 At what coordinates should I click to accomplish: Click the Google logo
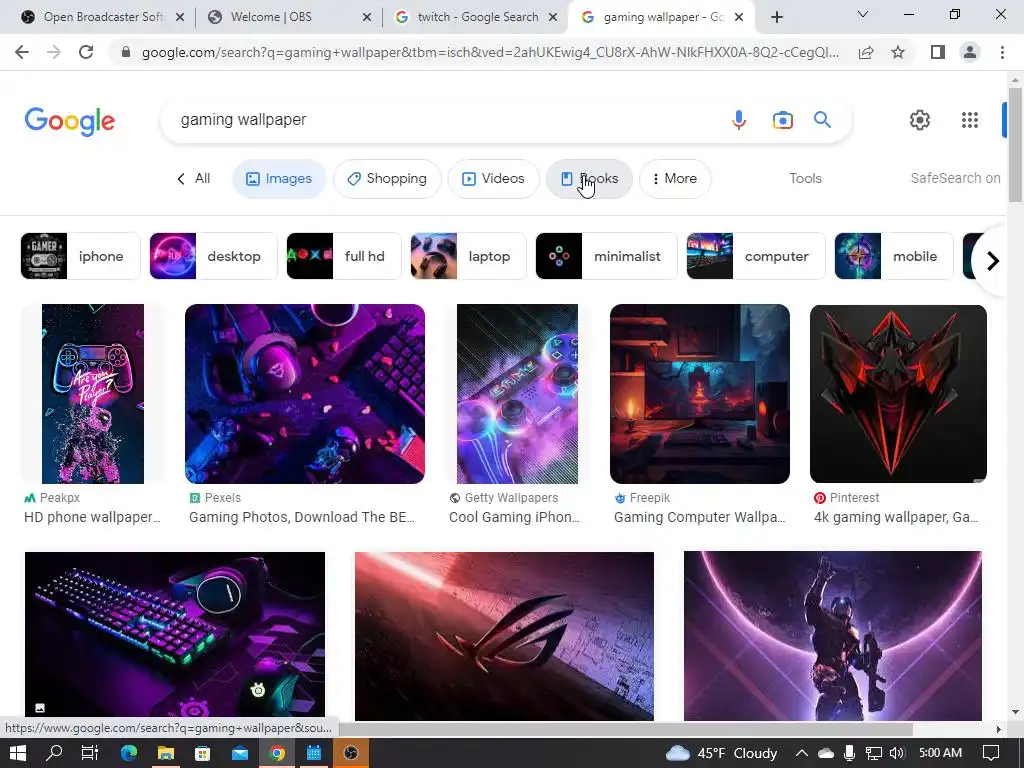click(x=70, y=121)
